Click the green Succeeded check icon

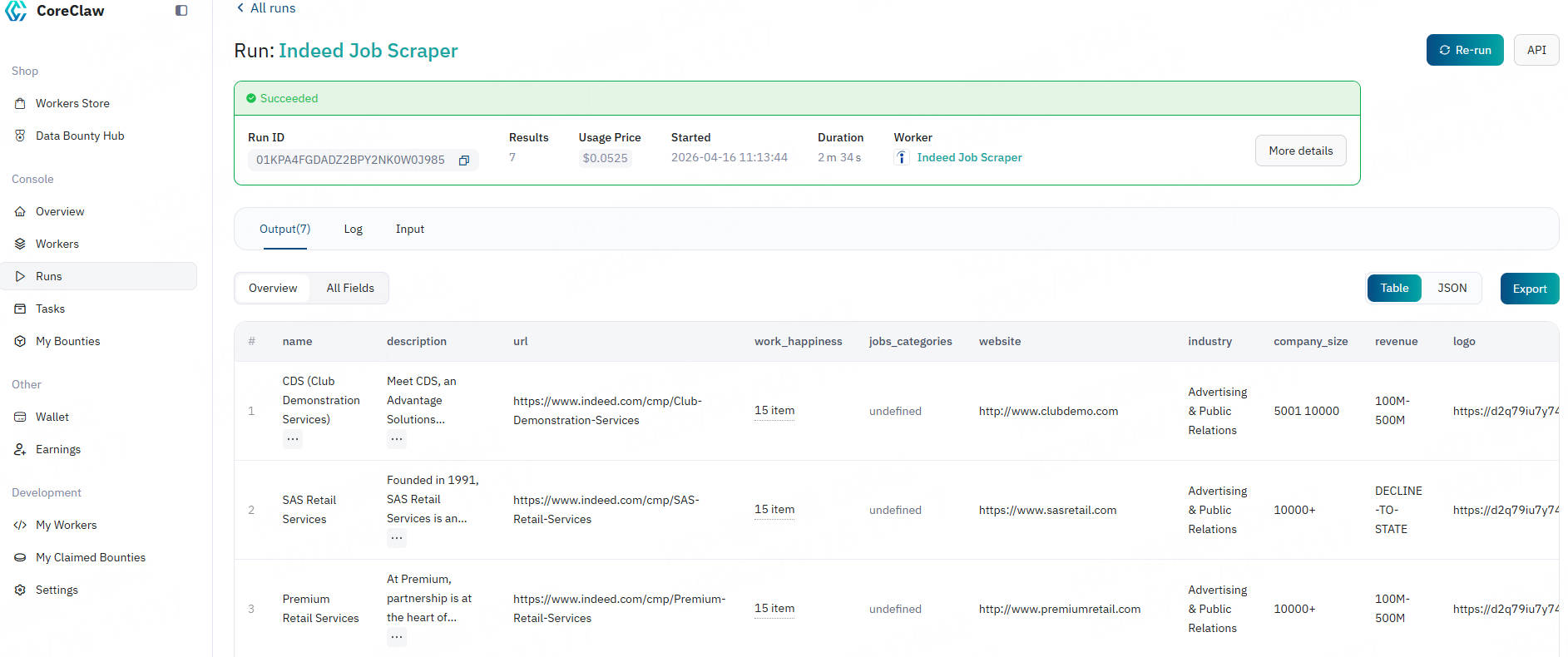pyautogui.click(x=251, y=98)
